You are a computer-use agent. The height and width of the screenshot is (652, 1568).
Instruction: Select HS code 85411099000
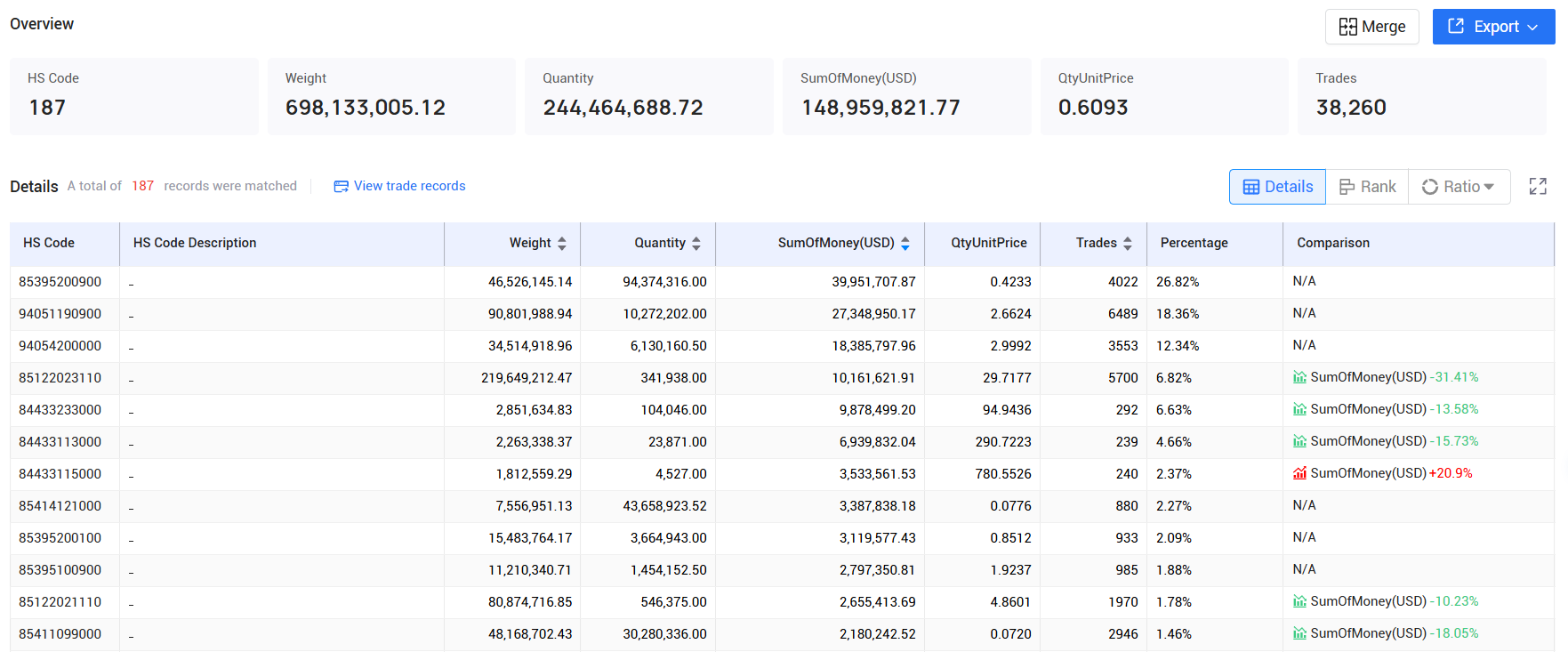pyautogui.click(x=60, y=634)
